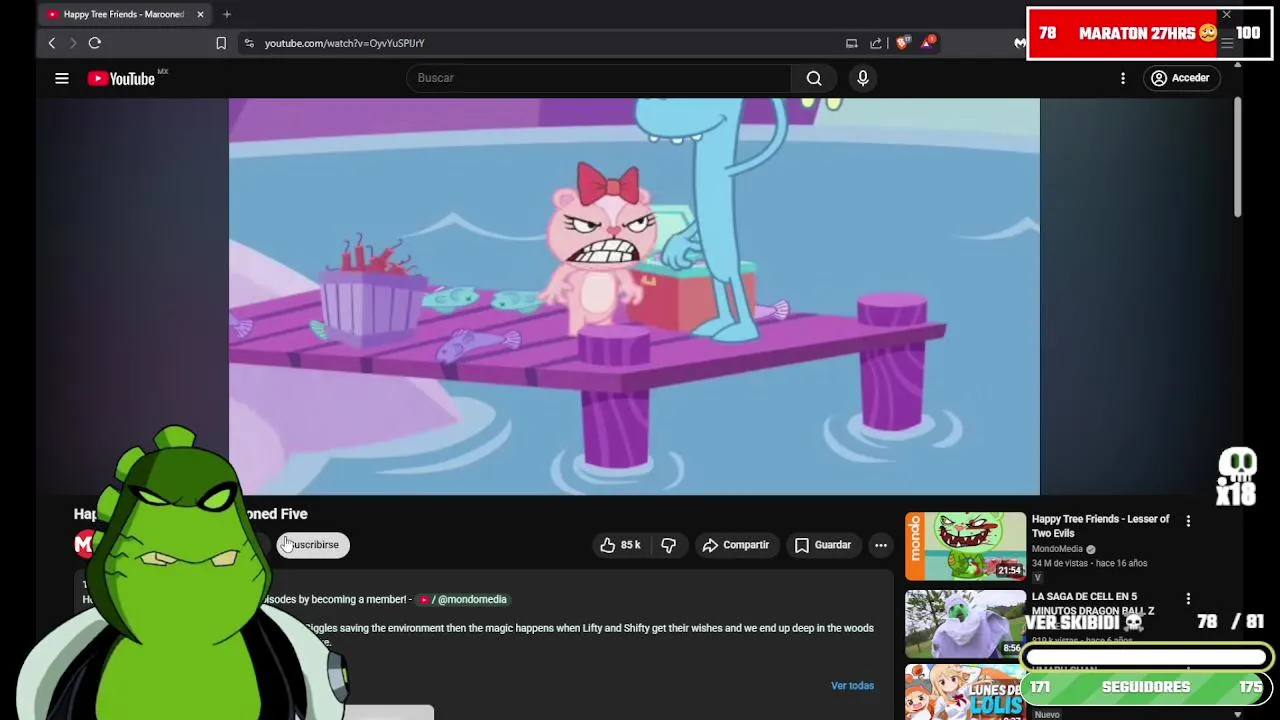Go to YouTube home via logo
The width and height of the screenshot is (1280, 720).
pos(121,78)
